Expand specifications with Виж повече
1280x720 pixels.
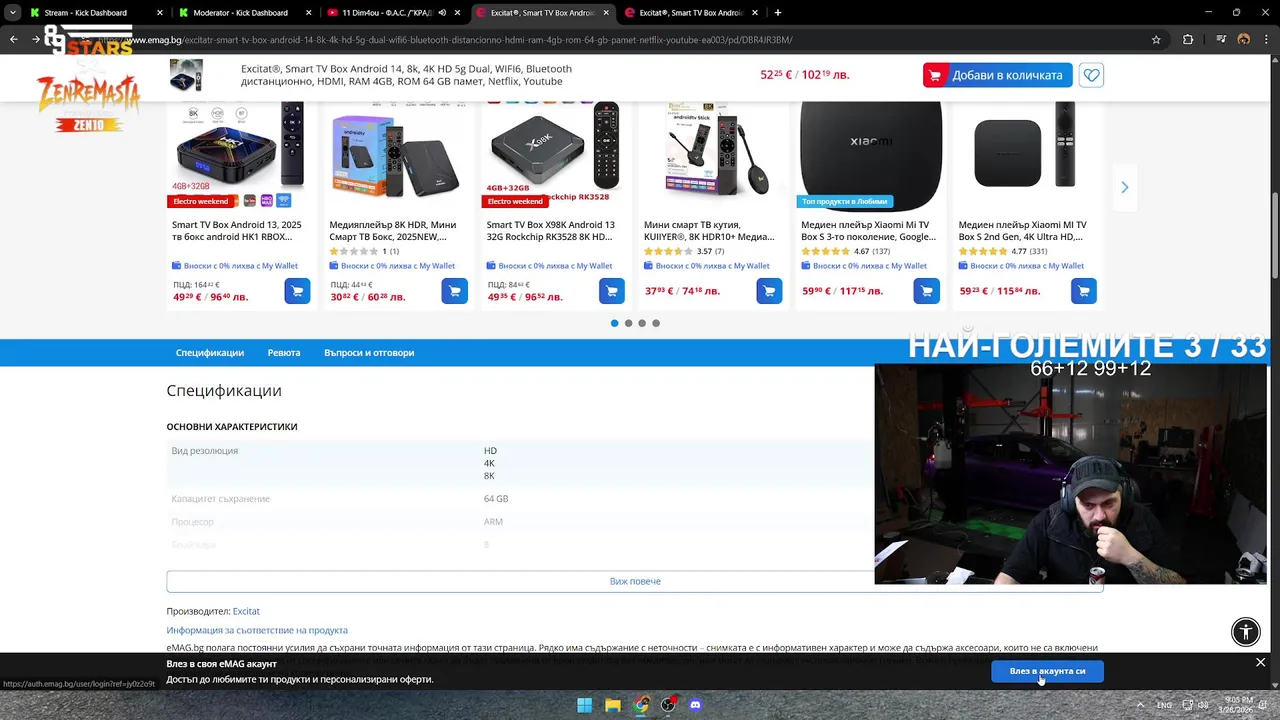coord(635,581)
